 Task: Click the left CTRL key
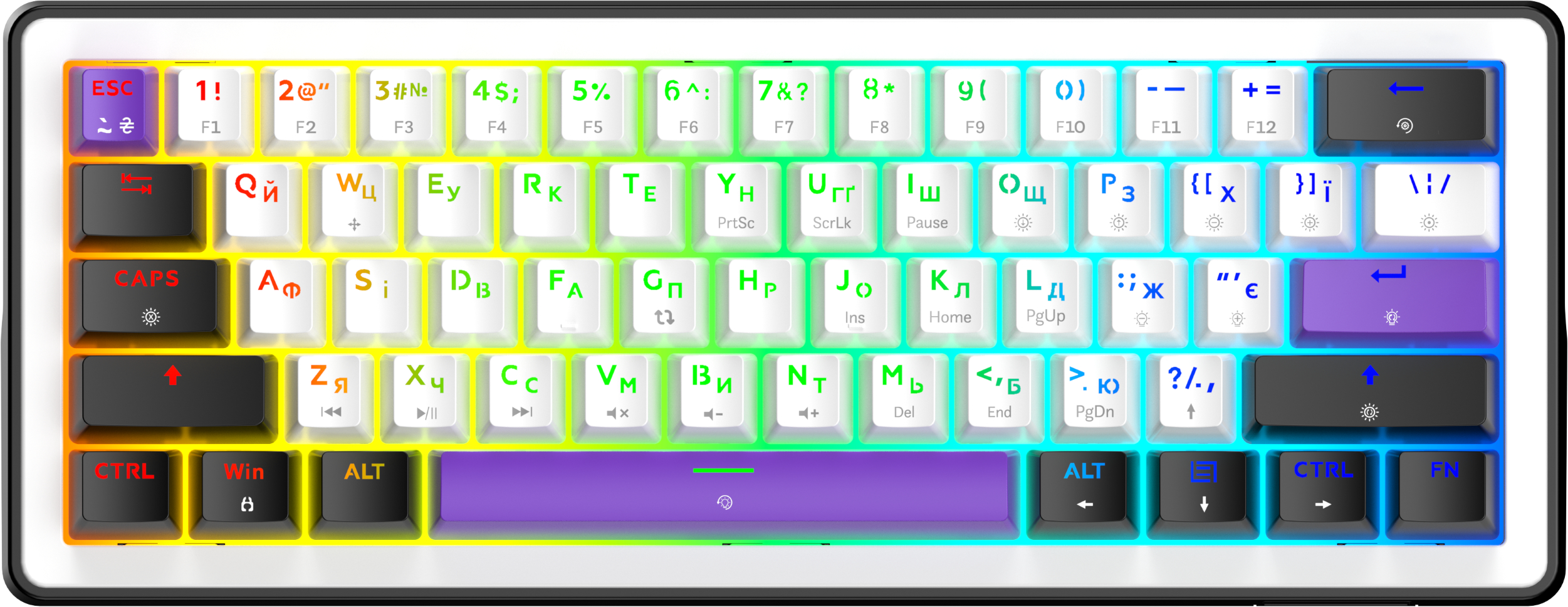125,487
